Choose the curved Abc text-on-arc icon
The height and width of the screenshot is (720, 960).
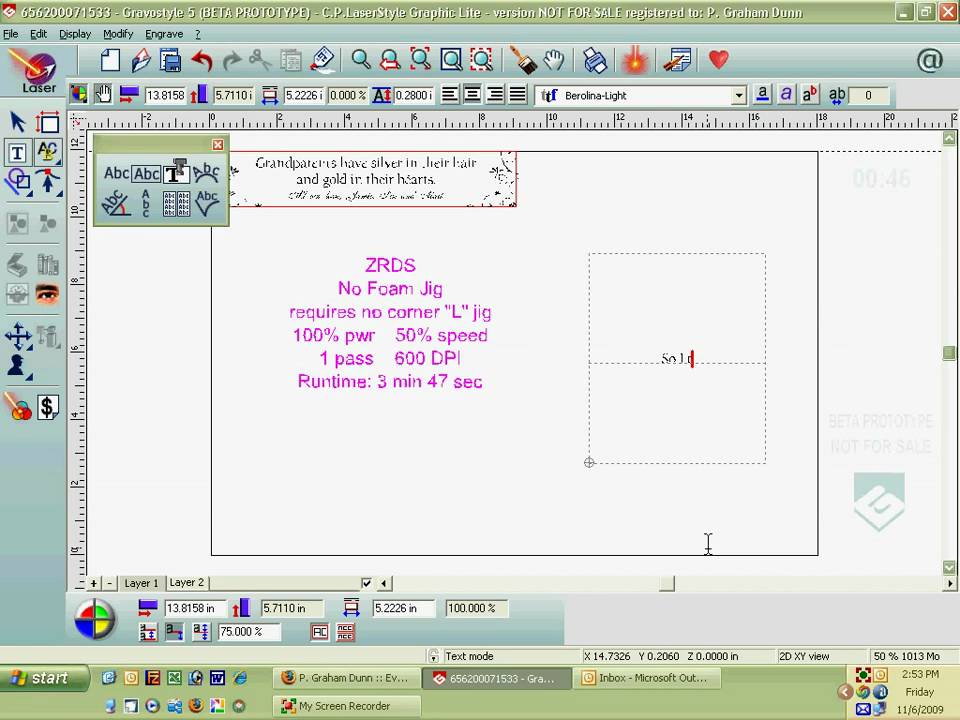[206, 174]
